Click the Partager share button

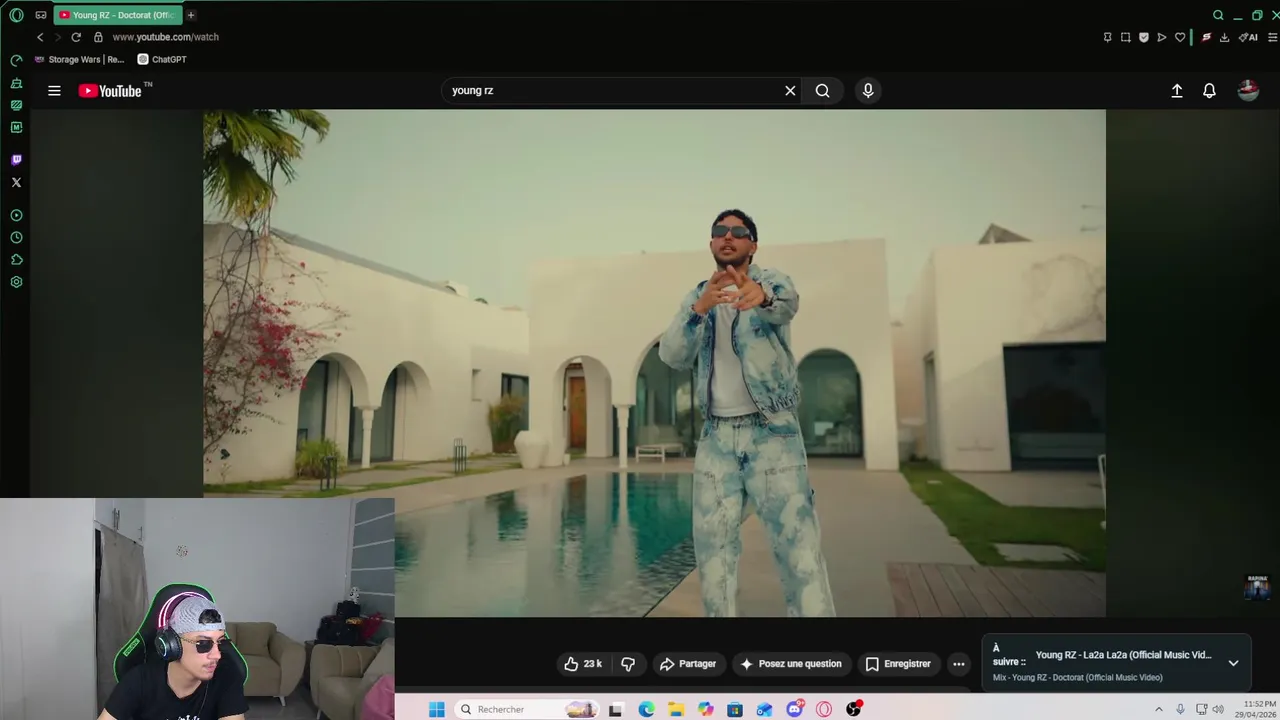[x=687, y=664]
